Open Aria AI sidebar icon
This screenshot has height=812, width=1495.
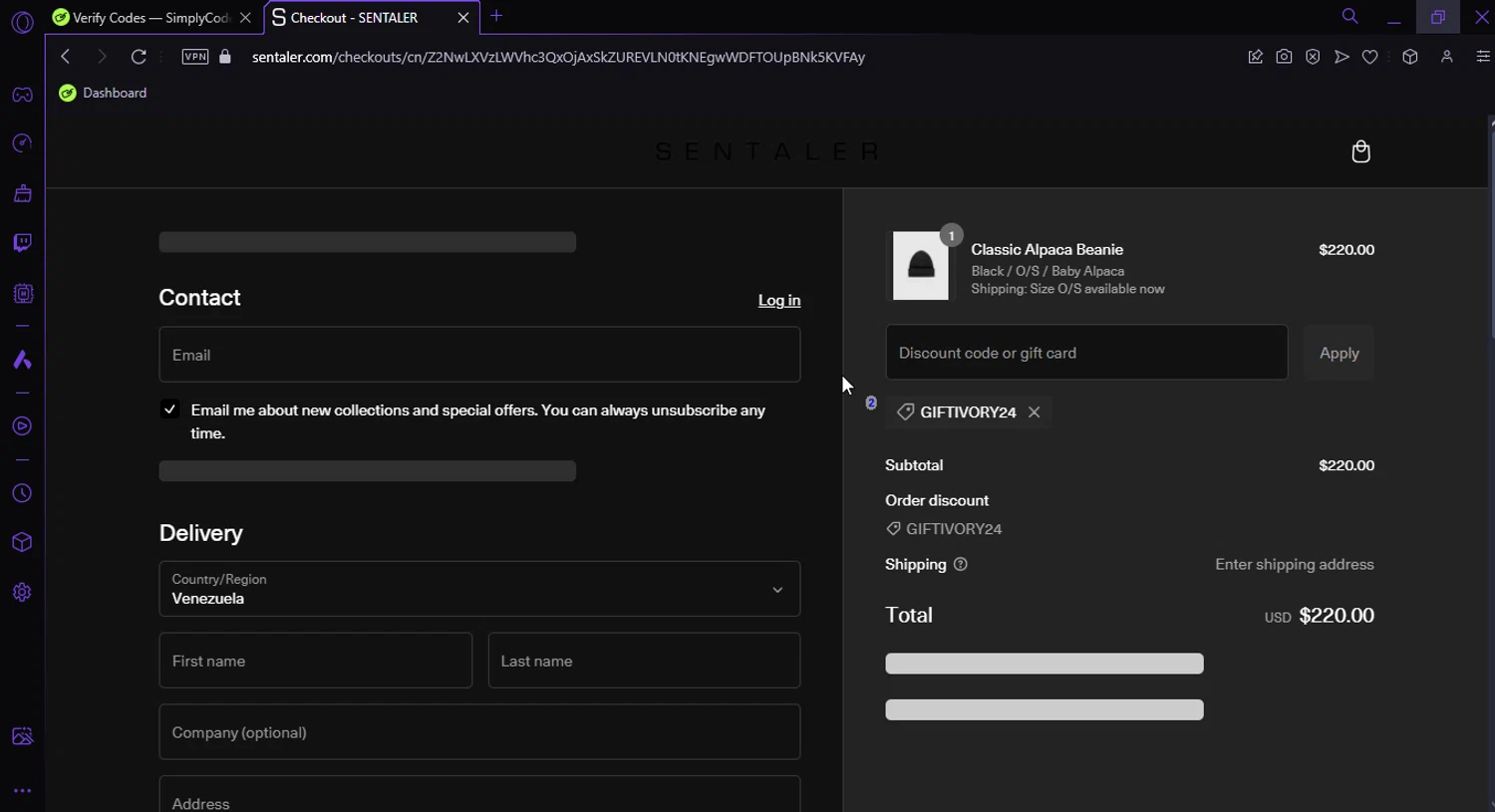tap(22, 360)
